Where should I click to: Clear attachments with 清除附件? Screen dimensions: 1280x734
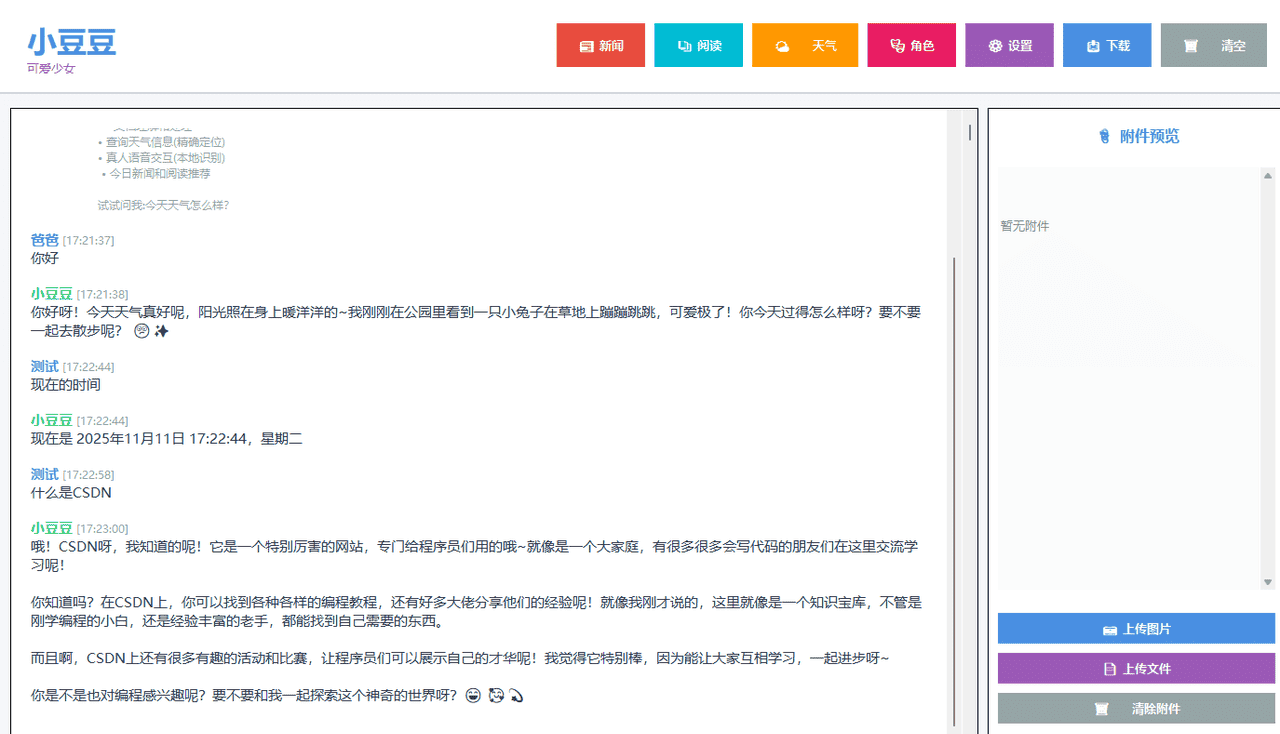point(1135,707)
